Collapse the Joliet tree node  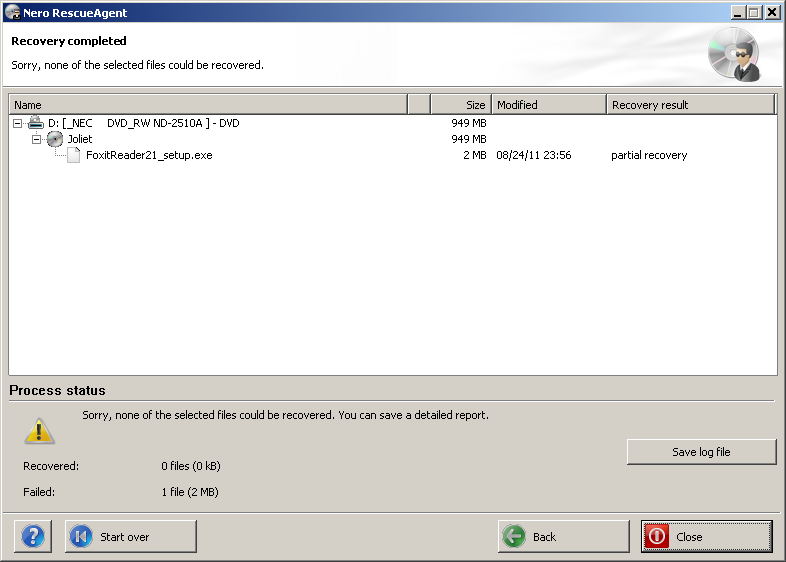coord(36,139)
